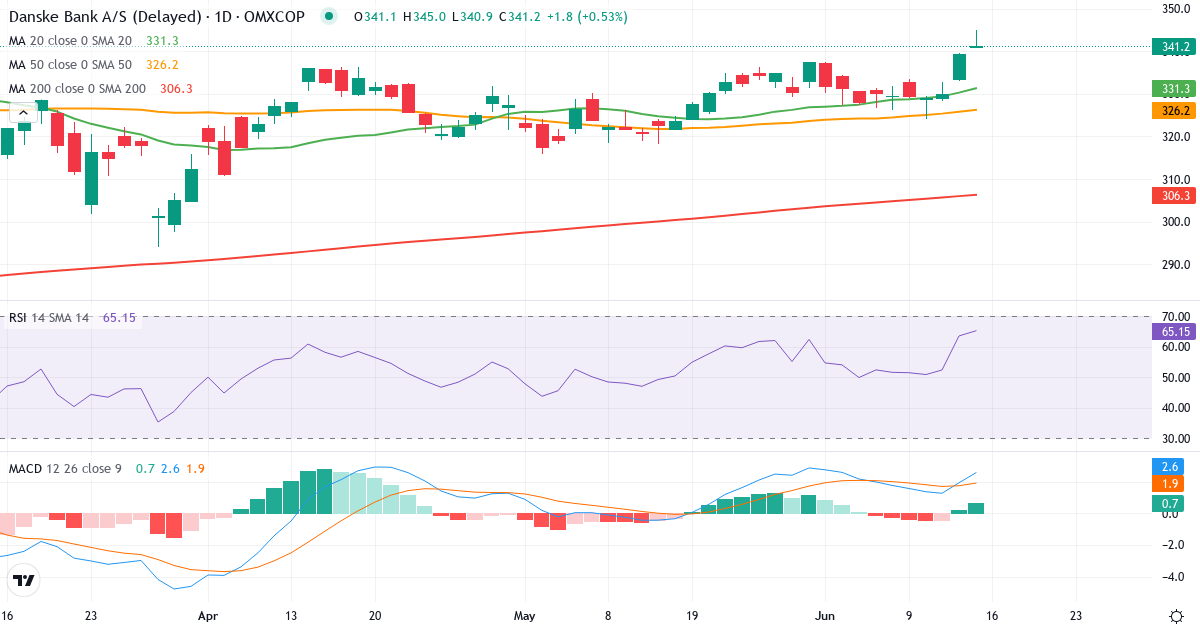1200x630 pixels.
Task: Click the purple 65.15 RSI axis label
Action: coord(1174,331)
